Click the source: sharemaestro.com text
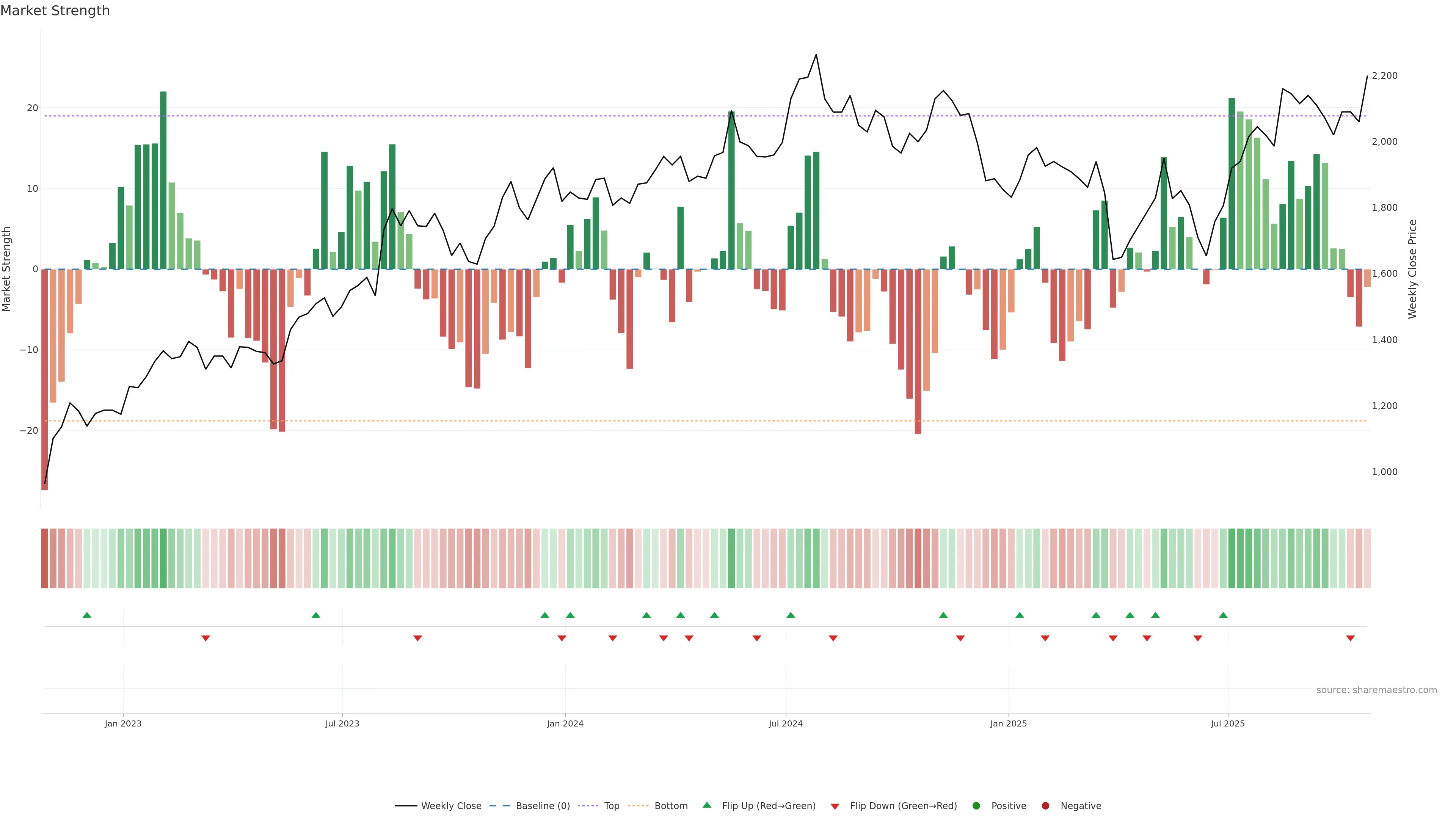The height and width of the screenshot is (819, 1456). pyautogui.click(x=1376, y=690)
